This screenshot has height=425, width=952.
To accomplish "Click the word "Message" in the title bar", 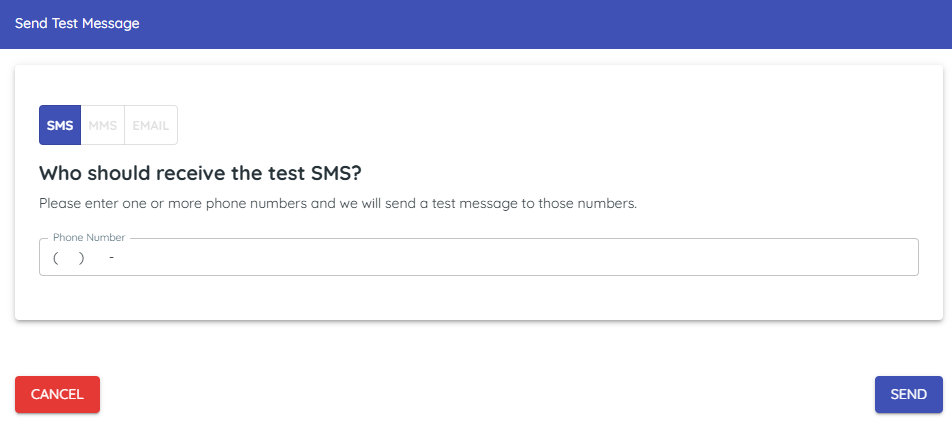I will tap(112, 23).
